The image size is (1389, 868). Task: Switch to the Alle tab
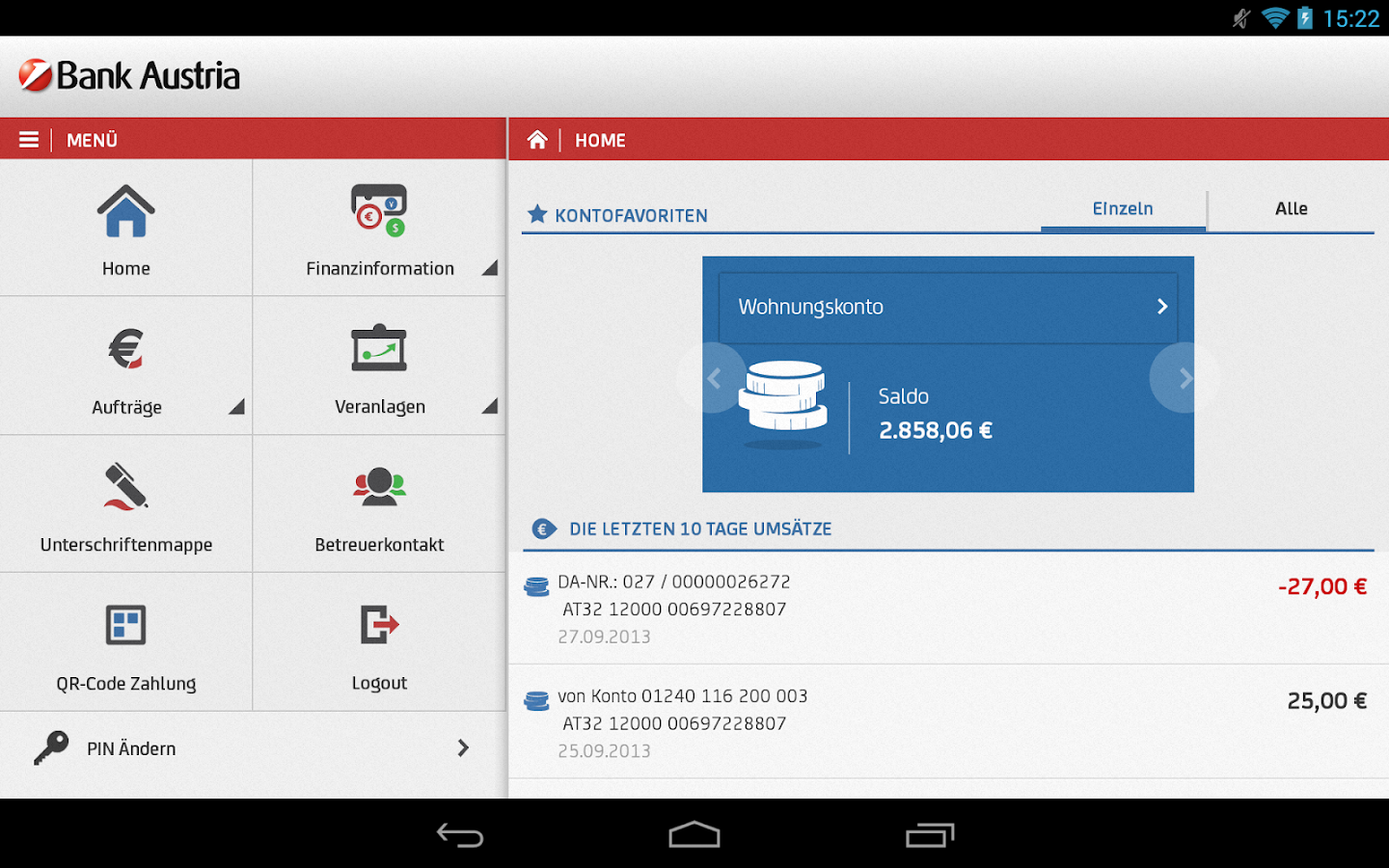(x=1292, y=208)
